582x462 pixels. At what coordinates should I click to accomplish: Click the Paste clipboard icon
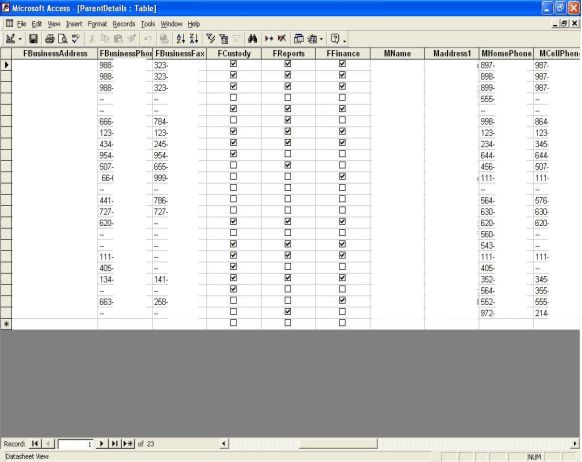118,39
